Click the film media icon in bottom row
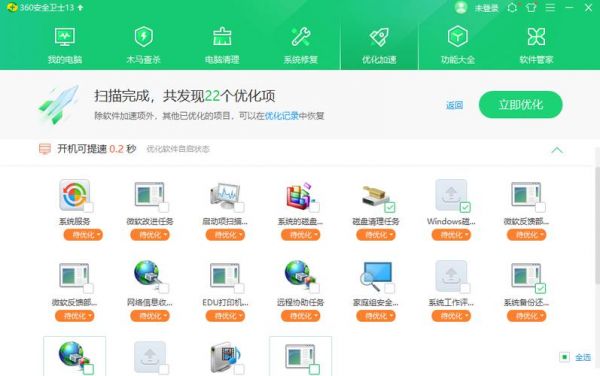The height and width of the screenshot is (376, 600). tap(225, 357)
